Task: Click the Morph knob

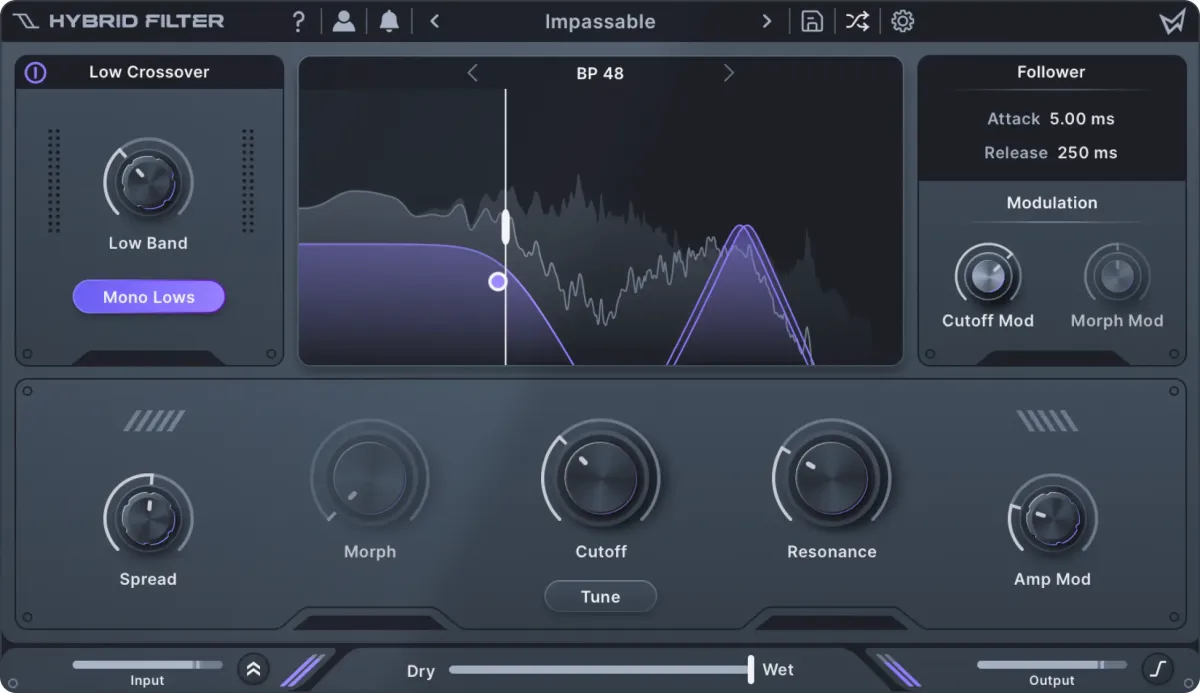Action: coord(370,478)
